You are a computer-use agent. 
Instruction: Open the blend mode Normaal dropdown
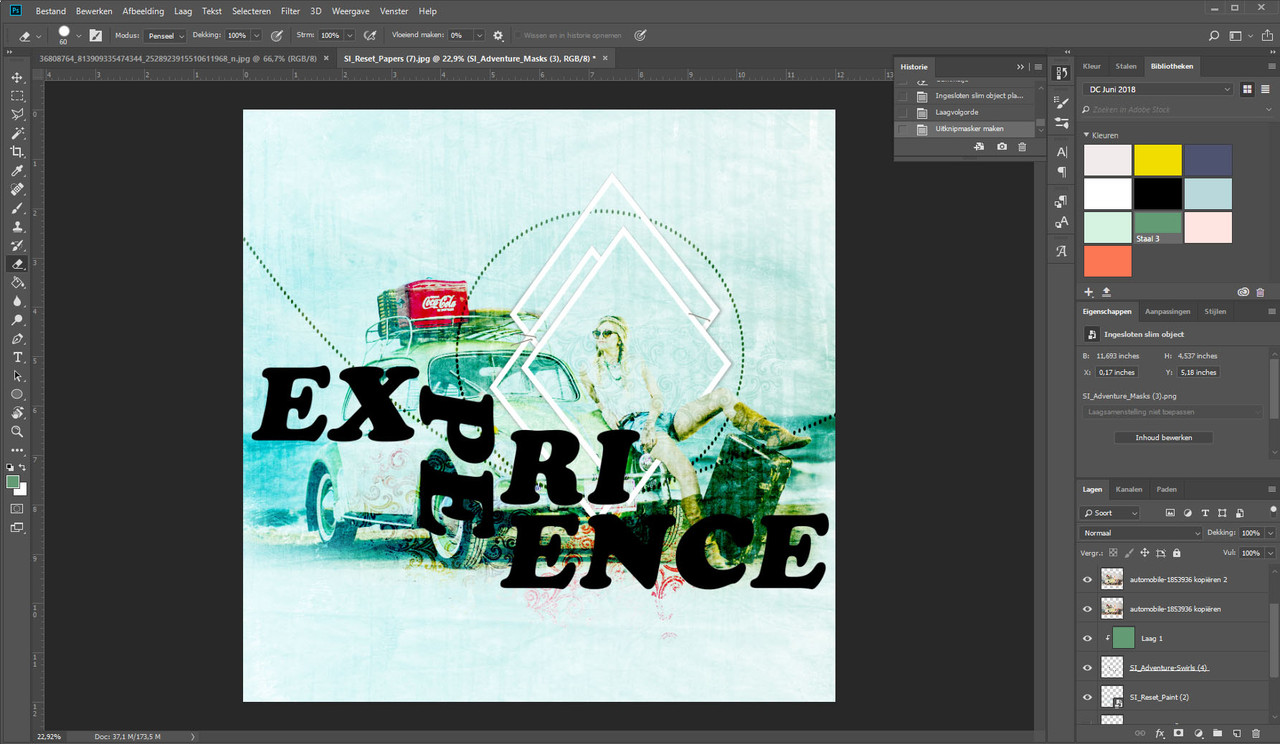[1141, 533]
